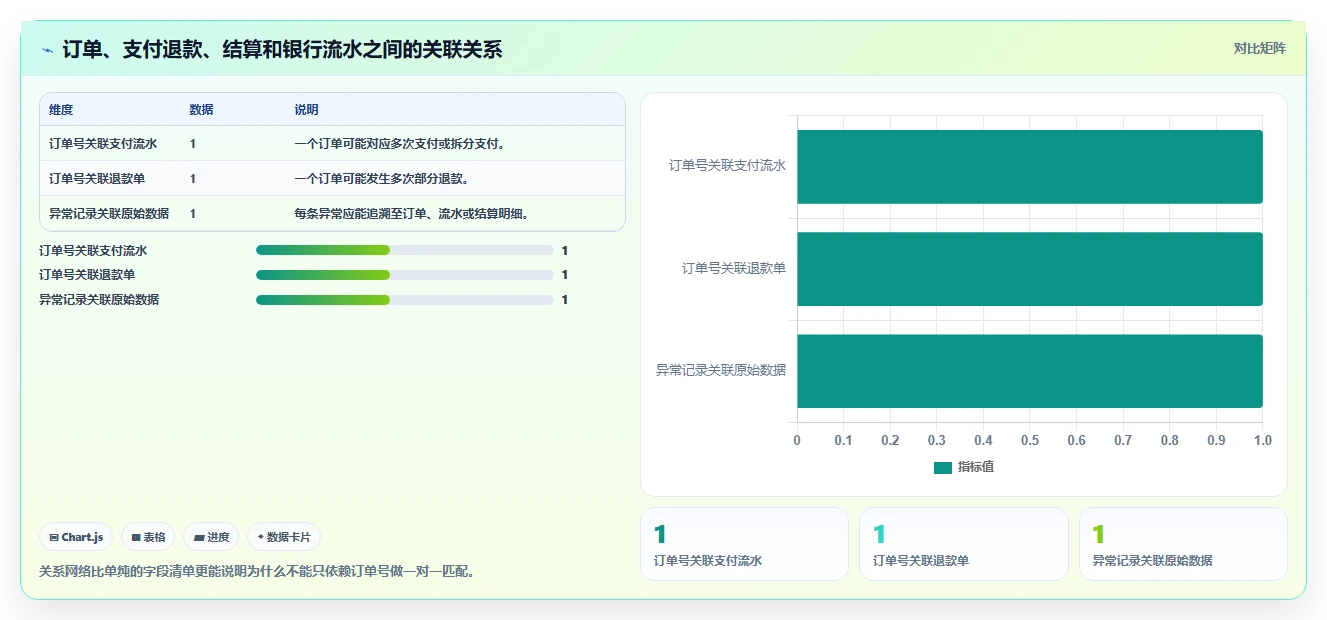
Task: Click the 订单号关联退款单 progress bar
Action: coord(405,275)
